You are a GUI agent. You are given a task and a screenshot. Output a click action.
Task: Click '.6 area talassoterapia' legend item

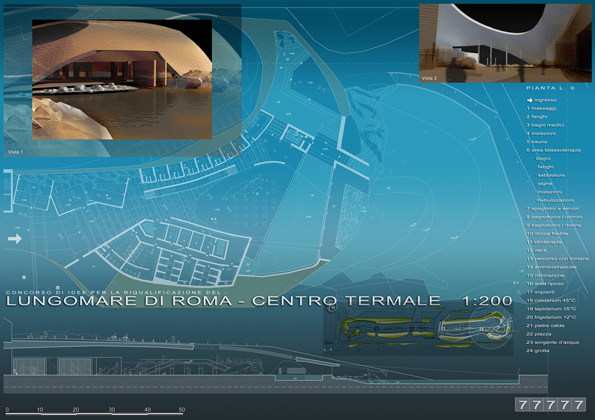pyautogui.click(x=553, y=150)
